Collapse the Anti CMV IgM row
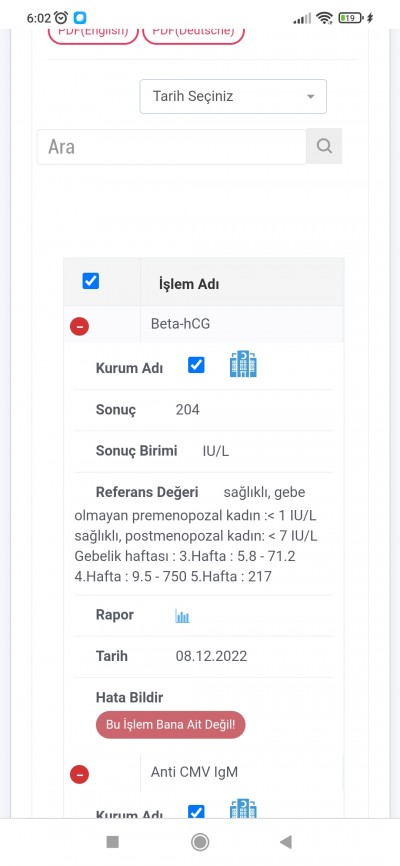The width and height of the screenshot is (400, 866). [80, 775]
